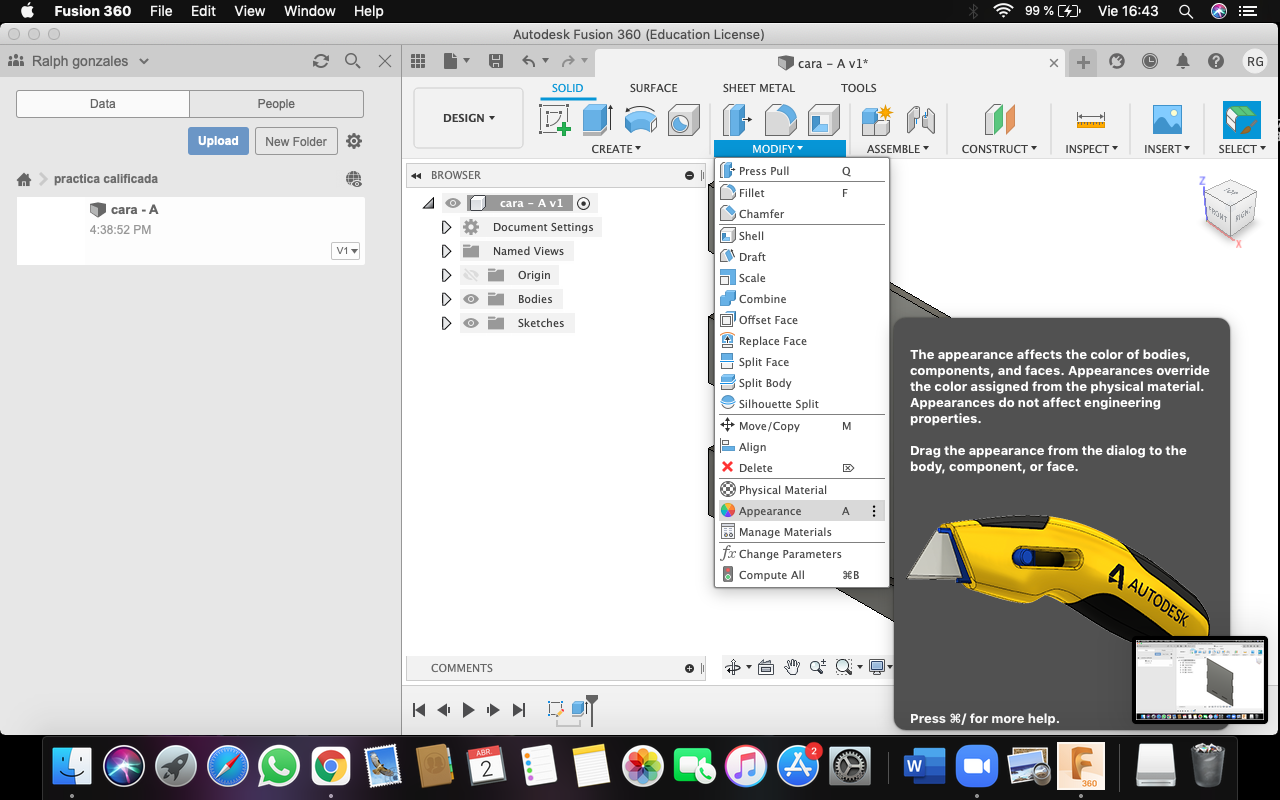Toggle visibility of cara - A v1

coord(453,203)
